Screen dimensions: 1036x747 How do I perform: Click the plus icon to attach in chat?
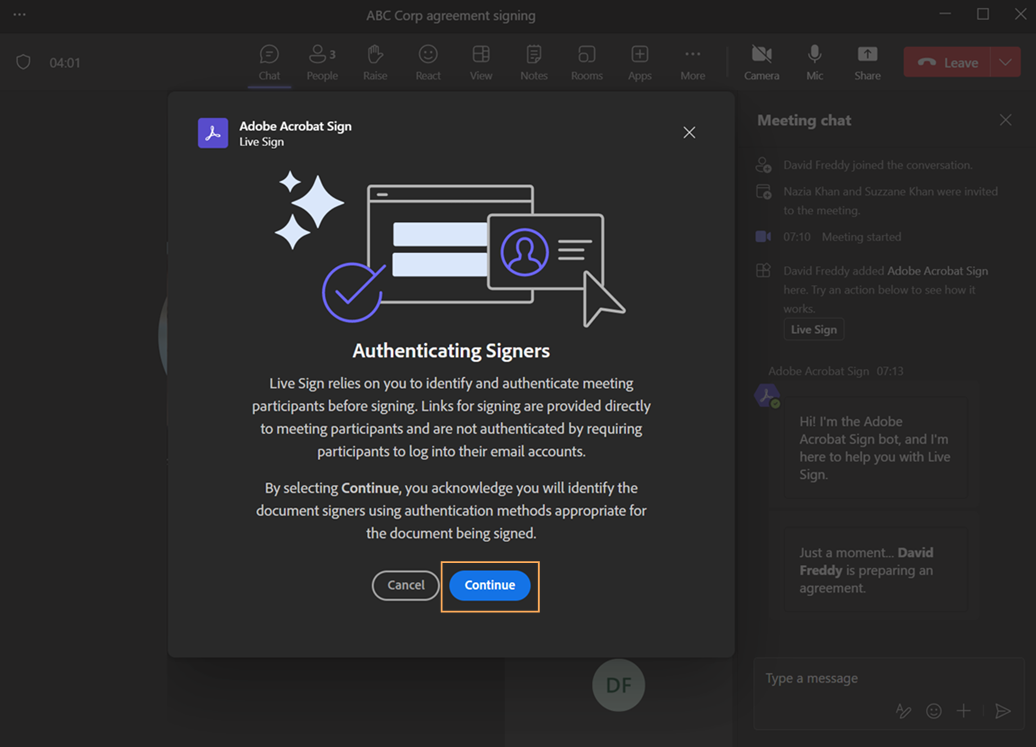(x=963, y=711)
